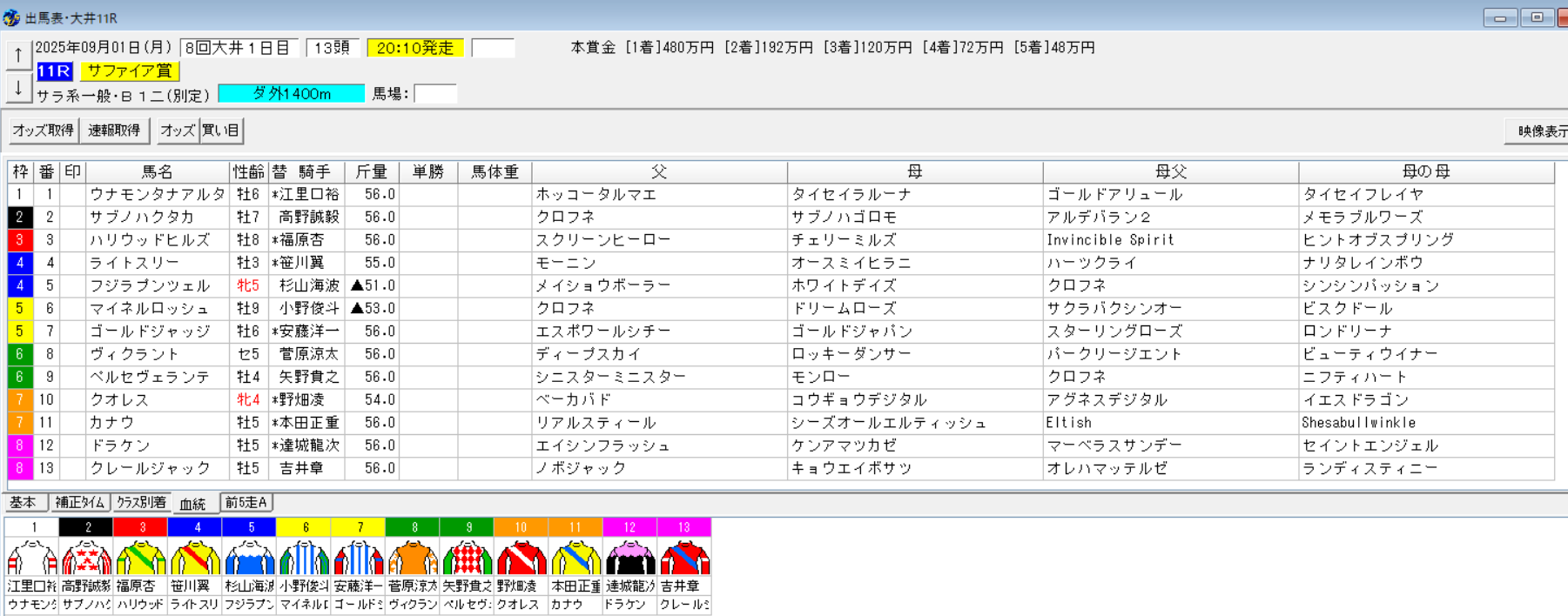Click the オッズ取得 button

pos(44,131)
